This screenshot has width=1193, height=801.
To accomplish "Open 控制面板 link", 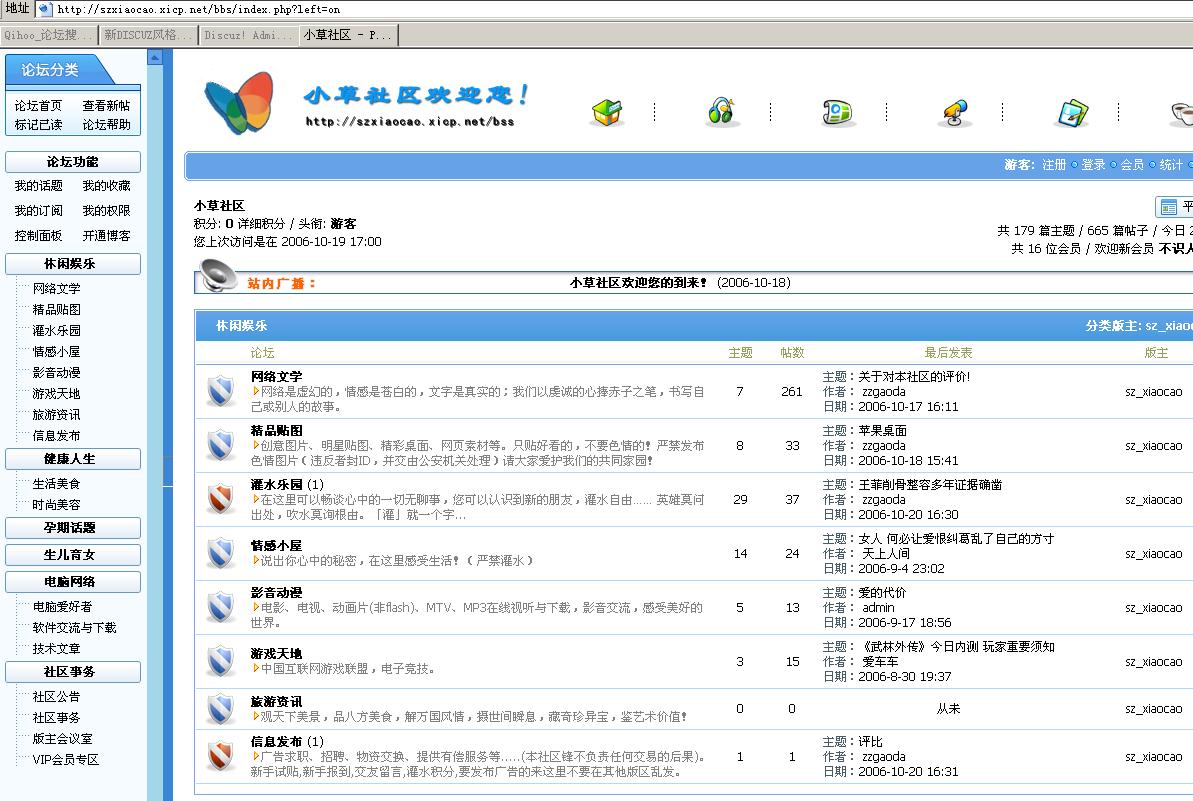I will (x=38, y=236).
